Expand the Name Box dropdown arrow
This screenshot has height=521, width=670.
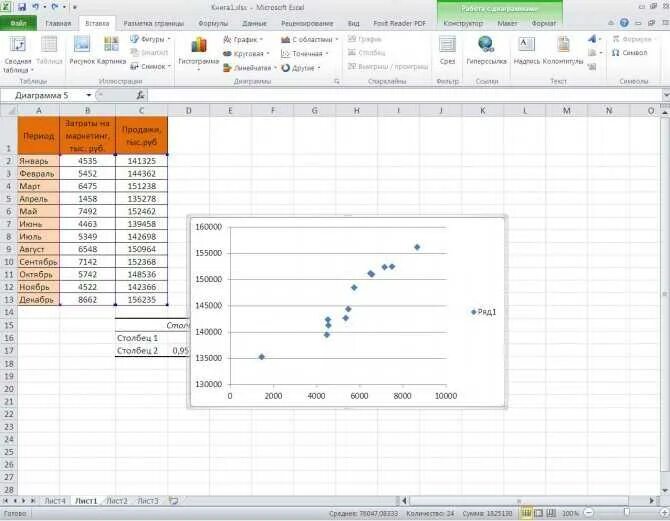(x=88, y=95)
